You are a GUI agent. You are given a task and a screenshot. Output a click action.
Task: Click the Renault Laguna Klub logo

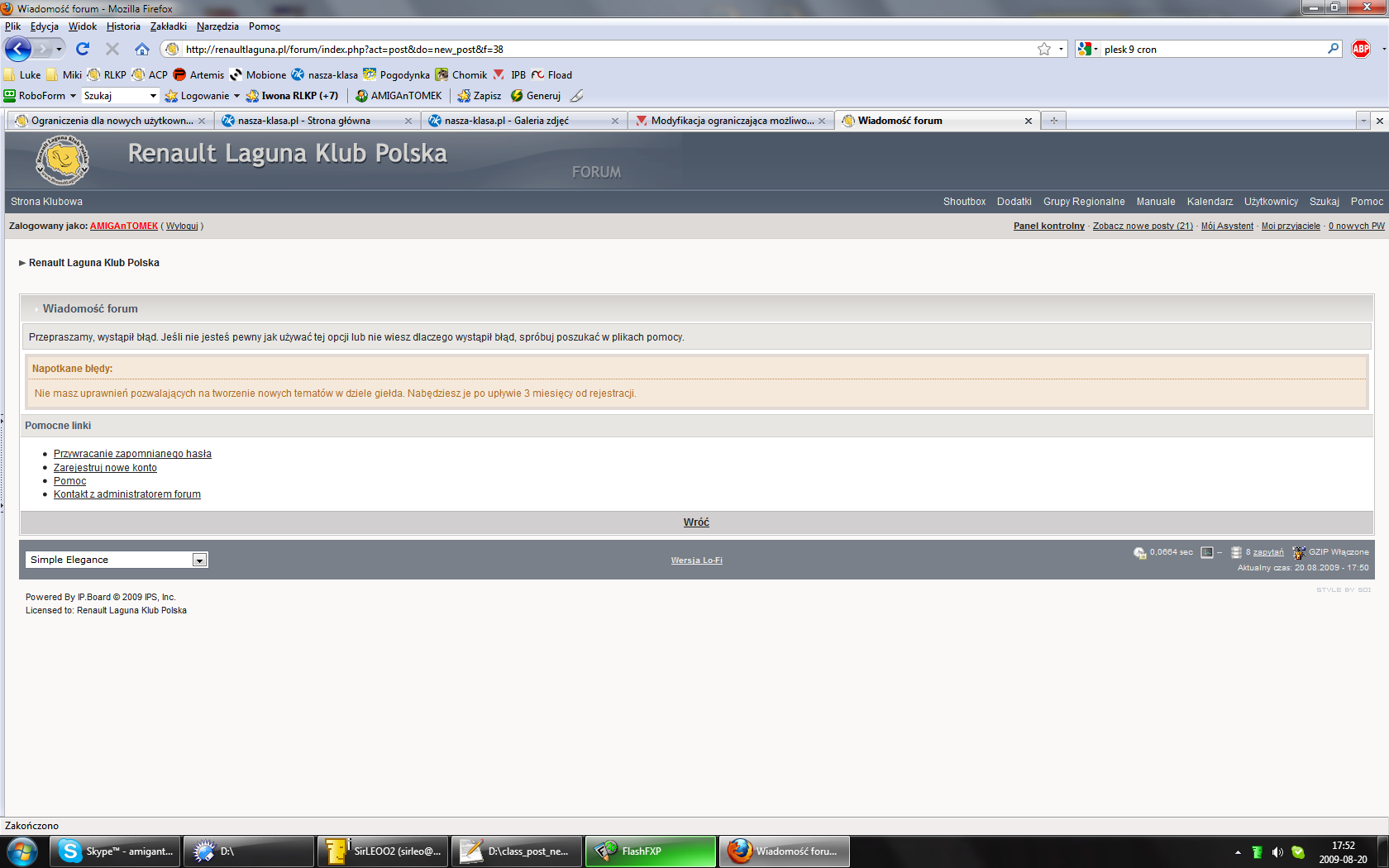pos(63,160)
